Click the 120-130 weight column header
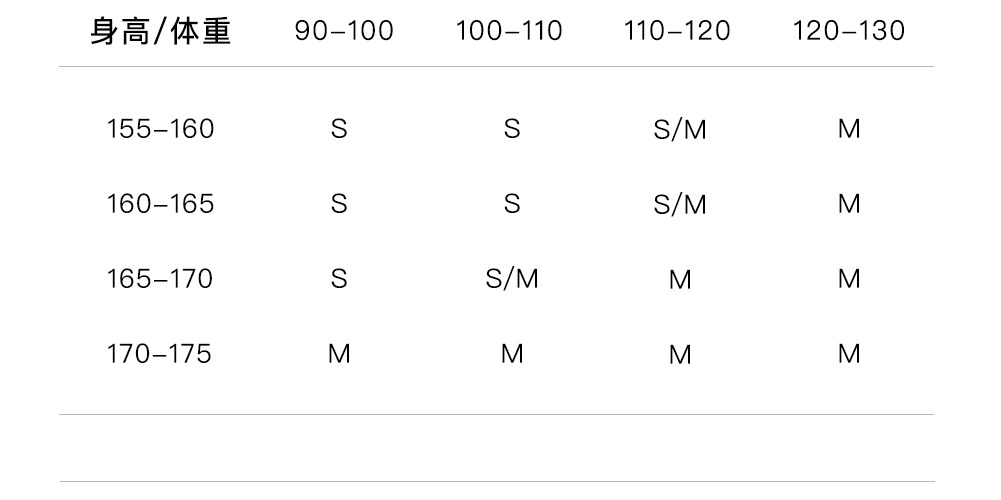Screen dimensions: 1001x500 [849, 32]
